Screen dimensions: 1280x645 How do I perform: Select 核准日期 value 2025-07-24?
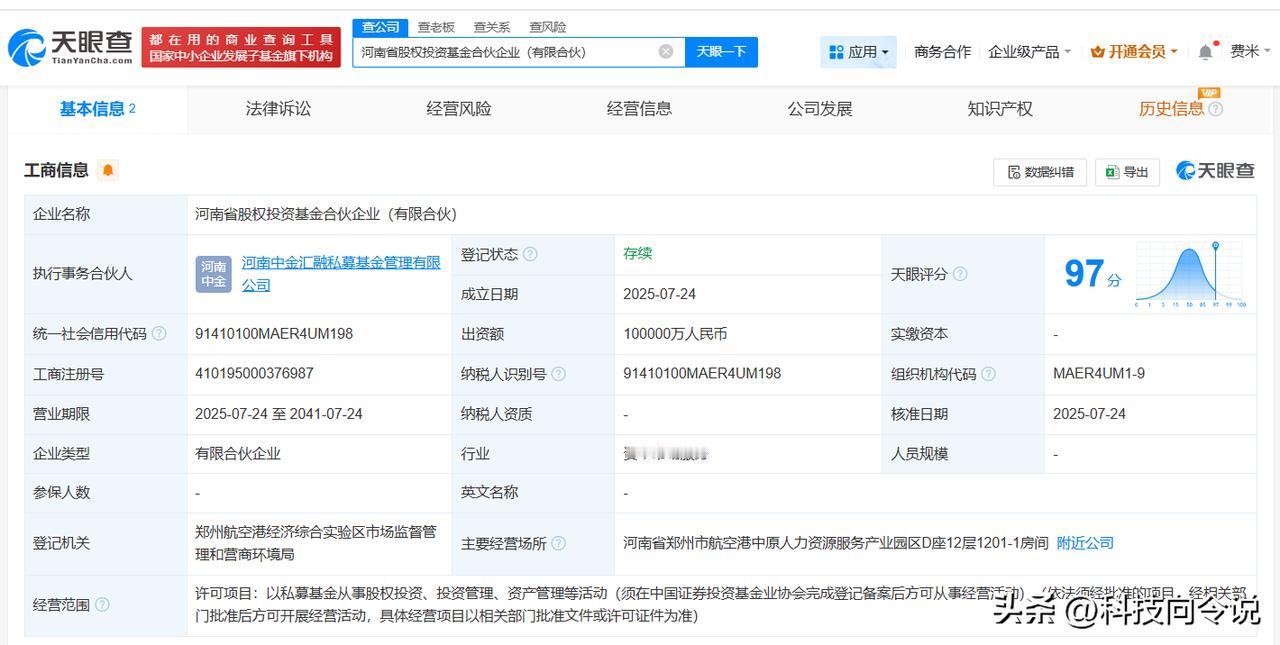1089,414
